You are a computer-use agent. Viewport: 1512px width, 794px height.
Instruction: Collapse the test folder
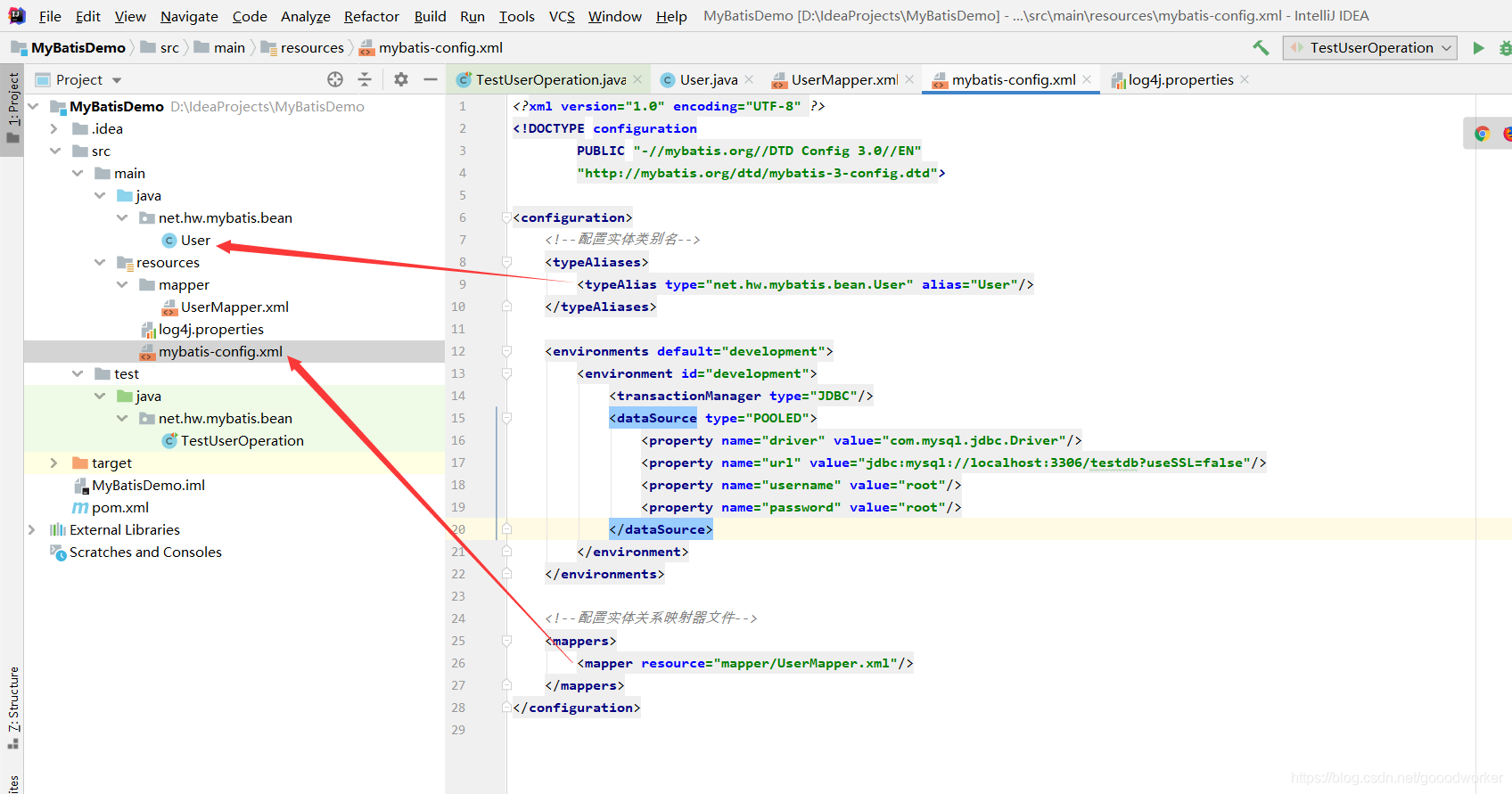(78, 373)
